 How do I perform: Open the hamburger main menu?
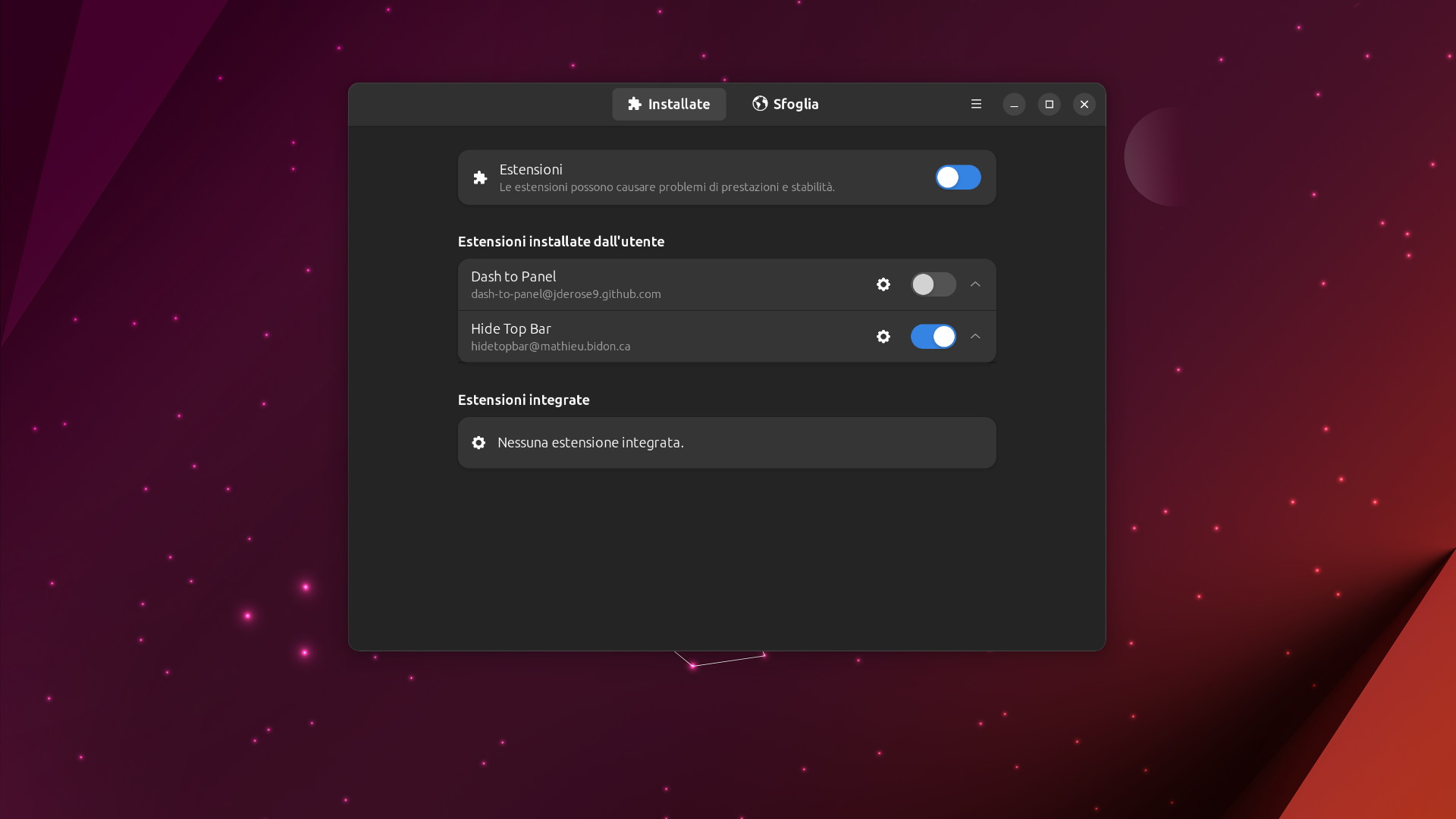click(x=976, y=104)
